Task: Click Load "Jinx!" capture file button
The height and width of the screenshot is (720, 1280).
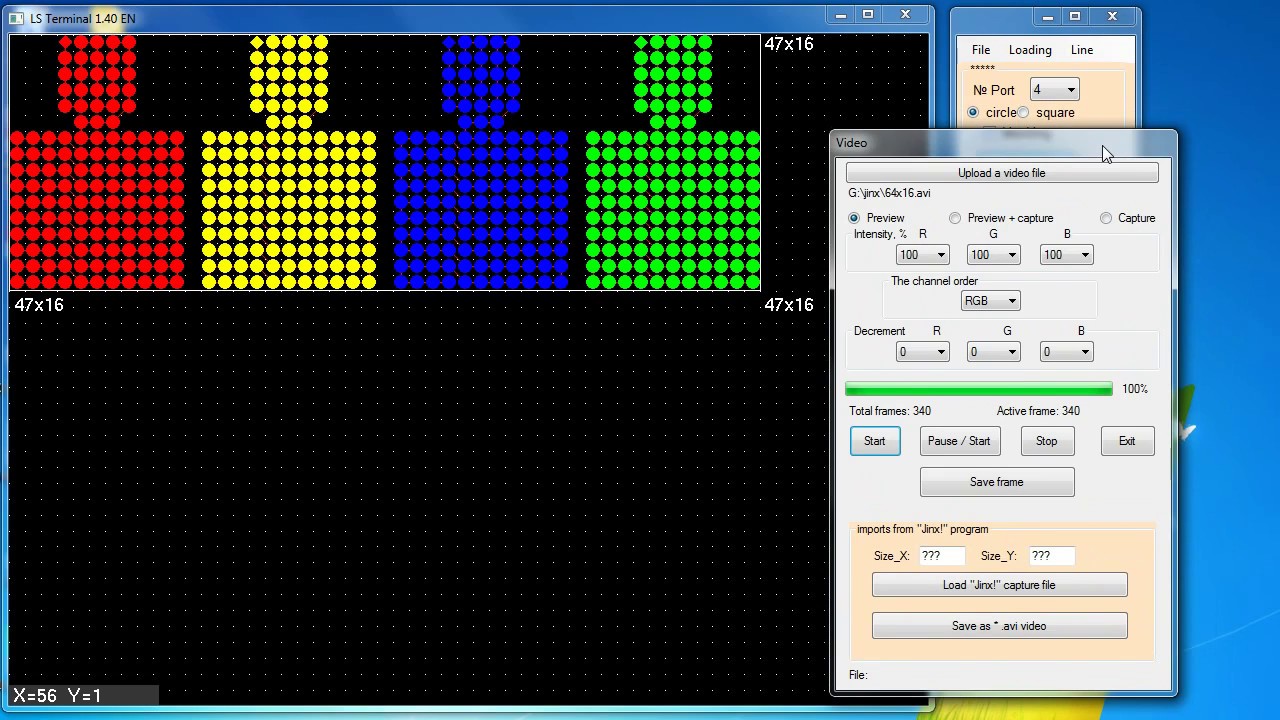Action: coord(999,585)
